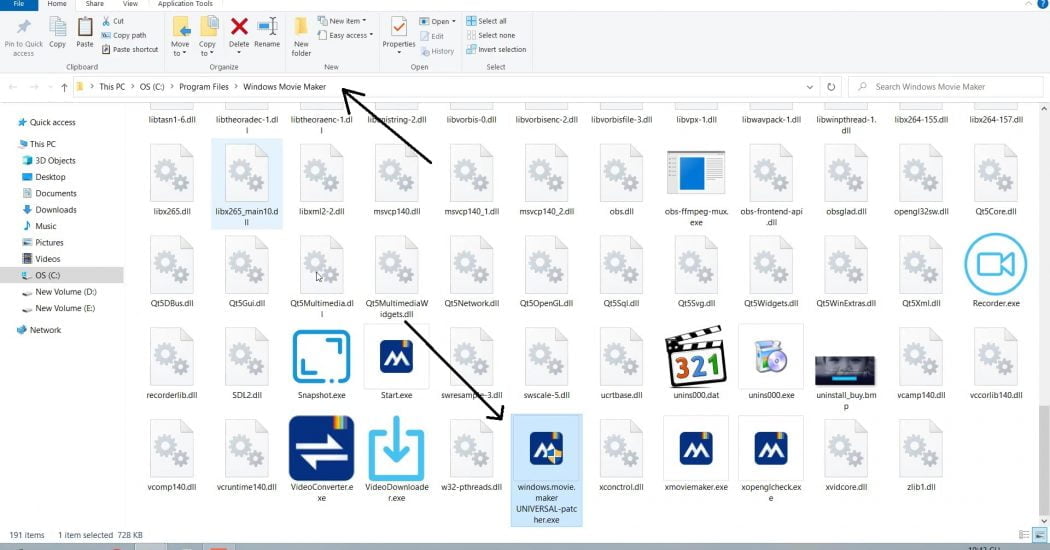Click in Search Windows Movie Maker box
1050x550 pixels.
[946, 86]
